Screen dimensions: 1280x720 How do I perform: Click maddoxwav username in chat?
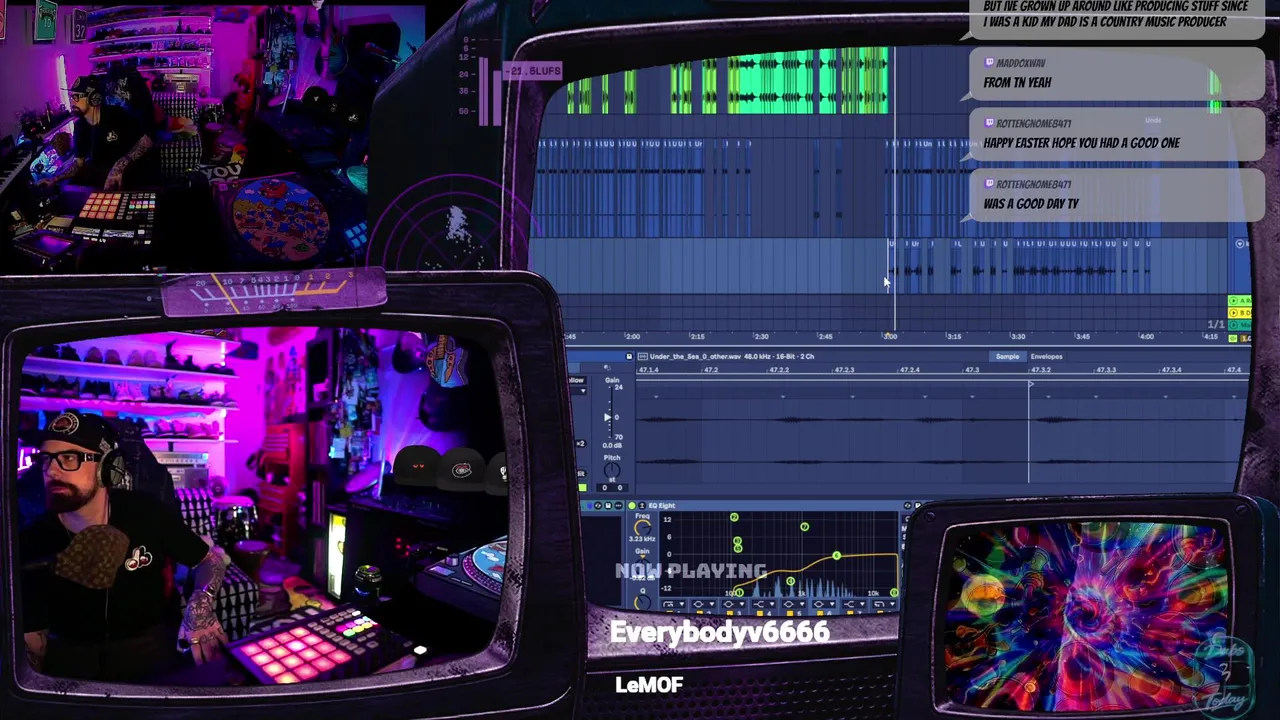(x=1020, y=63)
